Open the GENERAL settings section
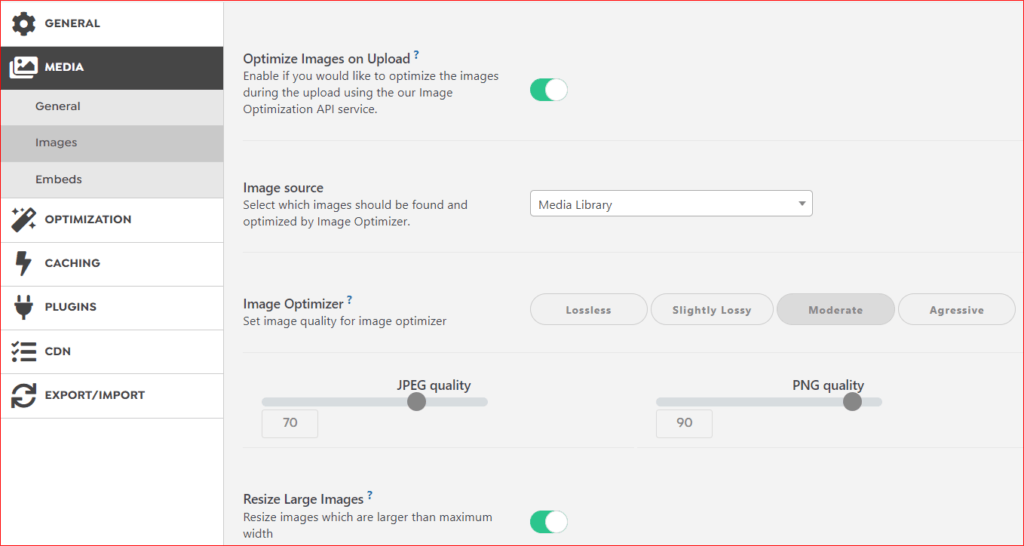The image size is (1024, 546). pos(112,24)
